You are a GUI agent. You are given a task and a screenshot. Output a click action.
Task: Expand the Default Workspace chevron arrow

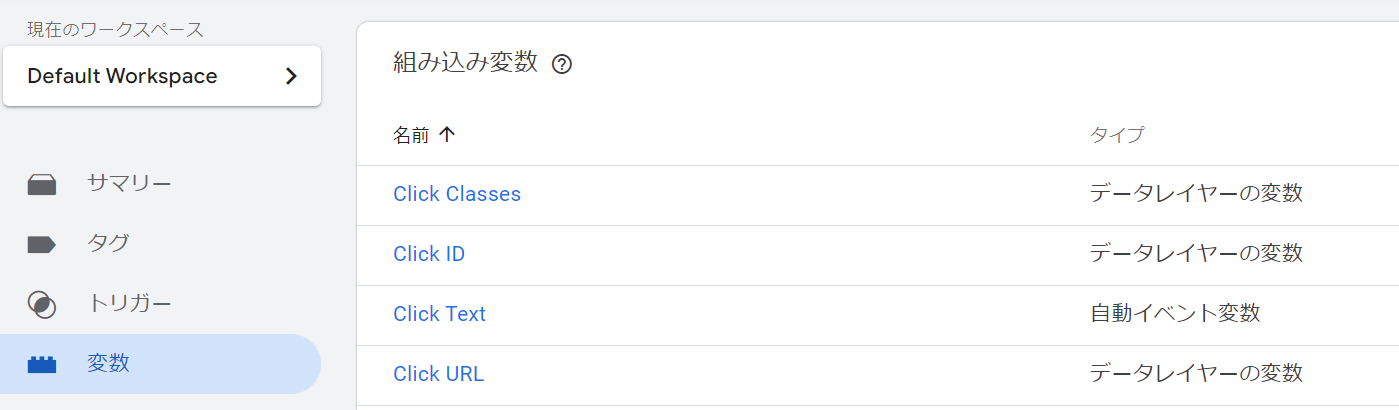click(x=291, y=76)
